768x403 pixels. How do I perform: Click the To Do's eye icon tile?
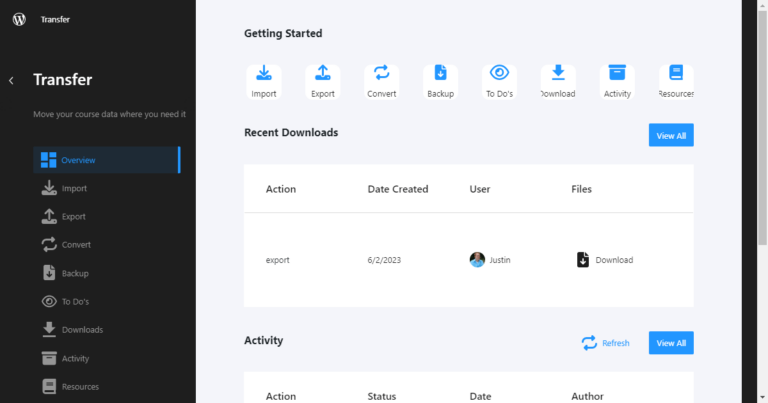[499, 82]
